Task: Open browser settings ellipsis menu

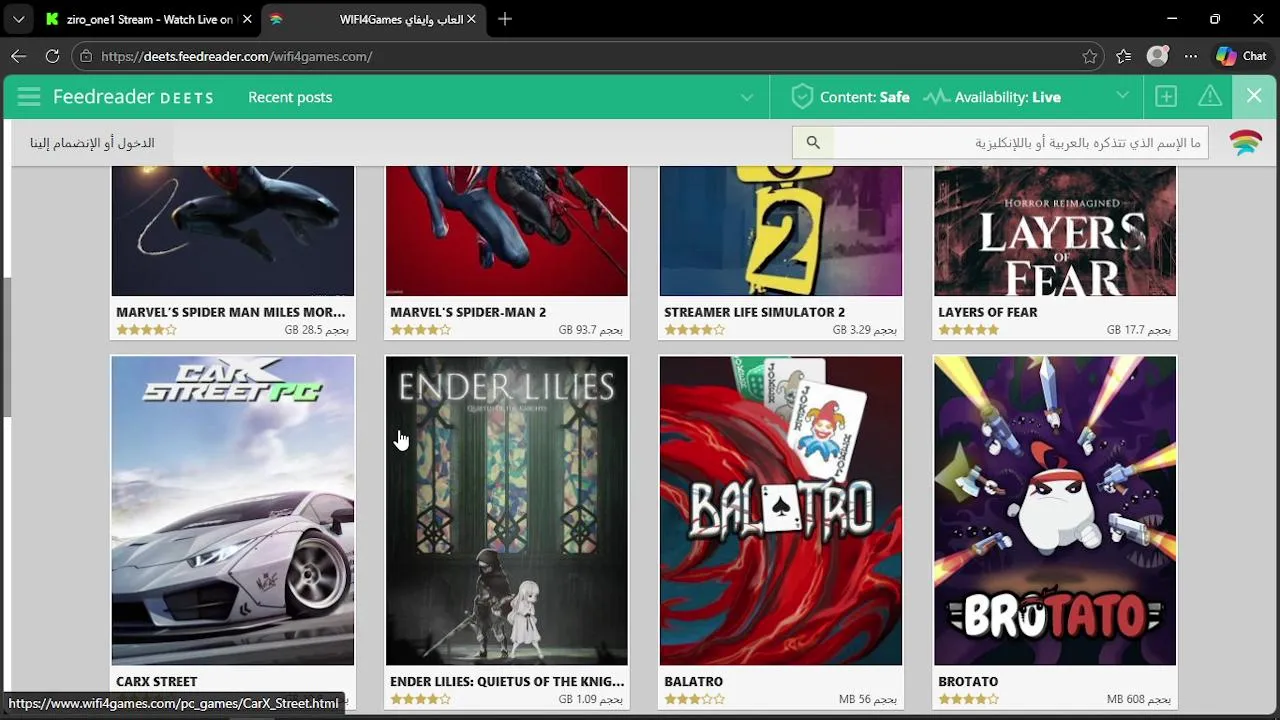Action: click(x=1191, y=56)
